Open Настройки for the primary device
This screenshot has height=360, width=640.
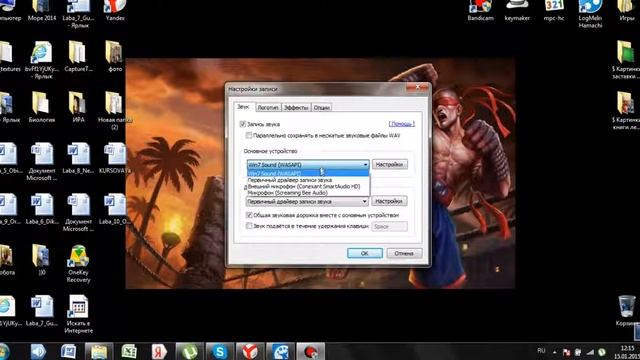[x=390, y=164]
